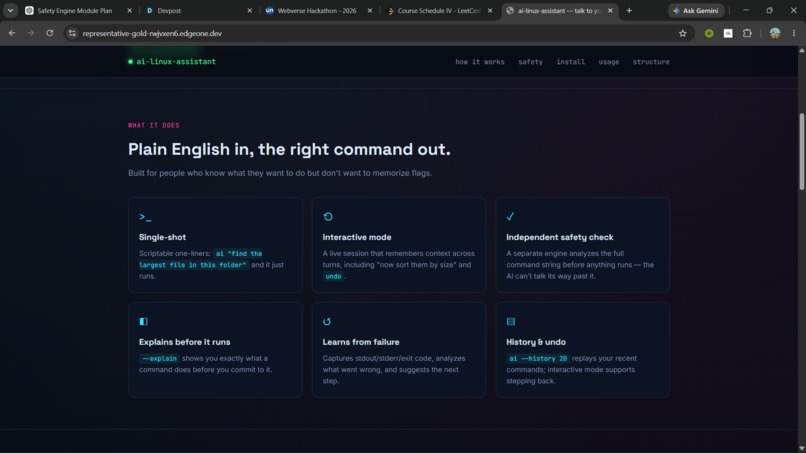Open site information icon in address bar
Image resolution: width=806 pixels, height=453 pixels.
click(72, 33)
